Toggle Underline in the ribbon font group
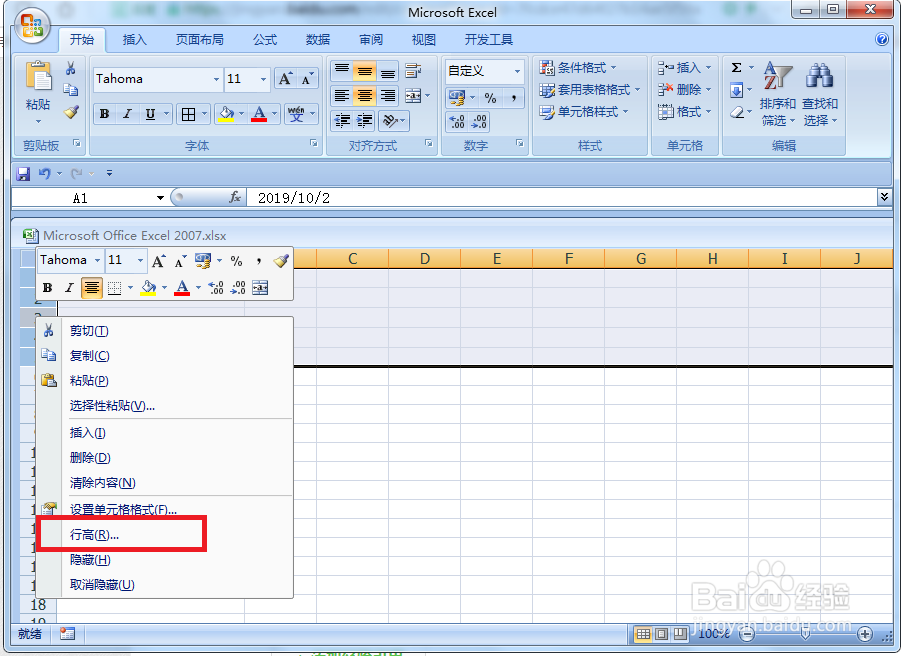Image resolution: width=901 pixels, height=656 pixels. (150, 114)
